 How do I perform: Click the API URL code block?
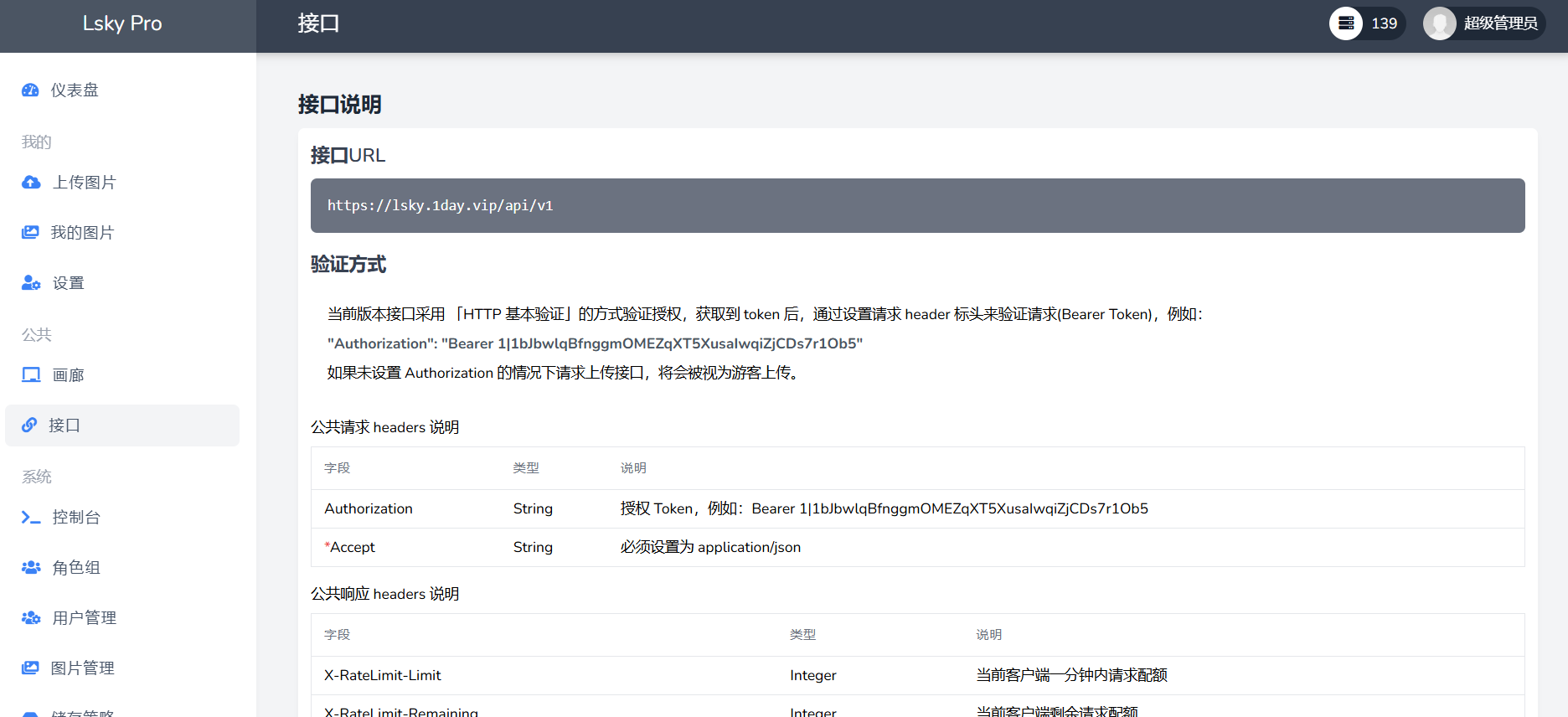click(x=918, y=206)
